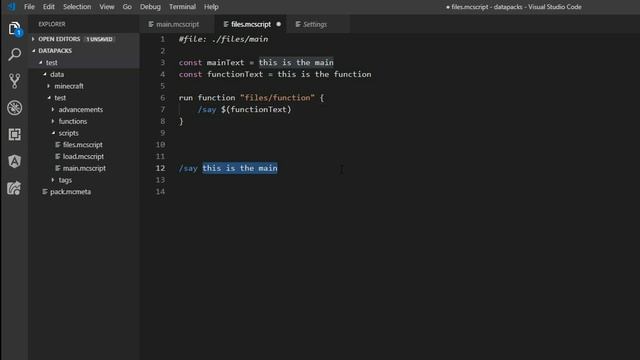The height and width of the screenshot is (360, 640).
Task: Open load.mcscript from the explorer tree
Action: (x=83, y=156)
